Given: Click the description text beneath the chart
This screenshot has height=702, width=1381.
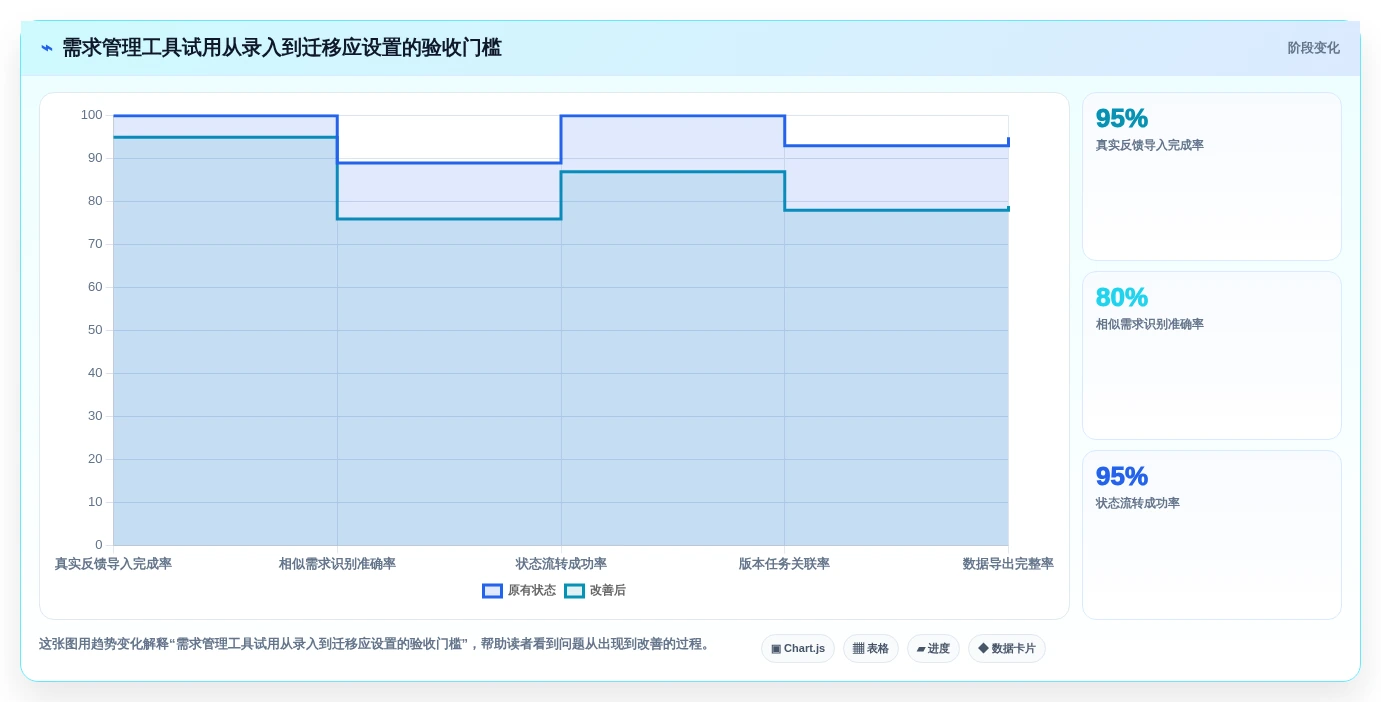Looking at the screenshot, I should click(376, 645).
